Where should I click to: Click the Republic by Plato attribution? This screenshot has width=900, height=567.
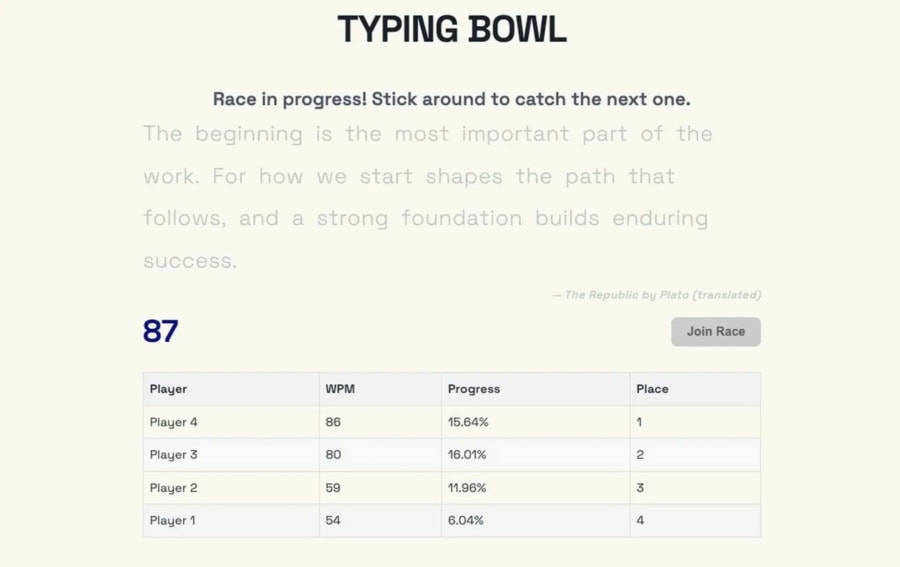click(657, 295)
